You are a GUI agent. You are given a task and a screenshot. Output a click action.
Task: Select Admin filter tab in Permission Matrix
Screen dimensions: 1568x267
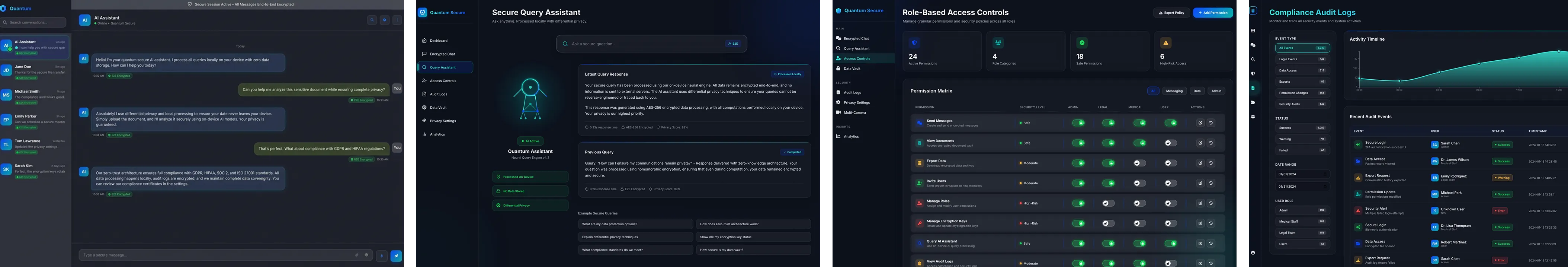(1216, 92)
